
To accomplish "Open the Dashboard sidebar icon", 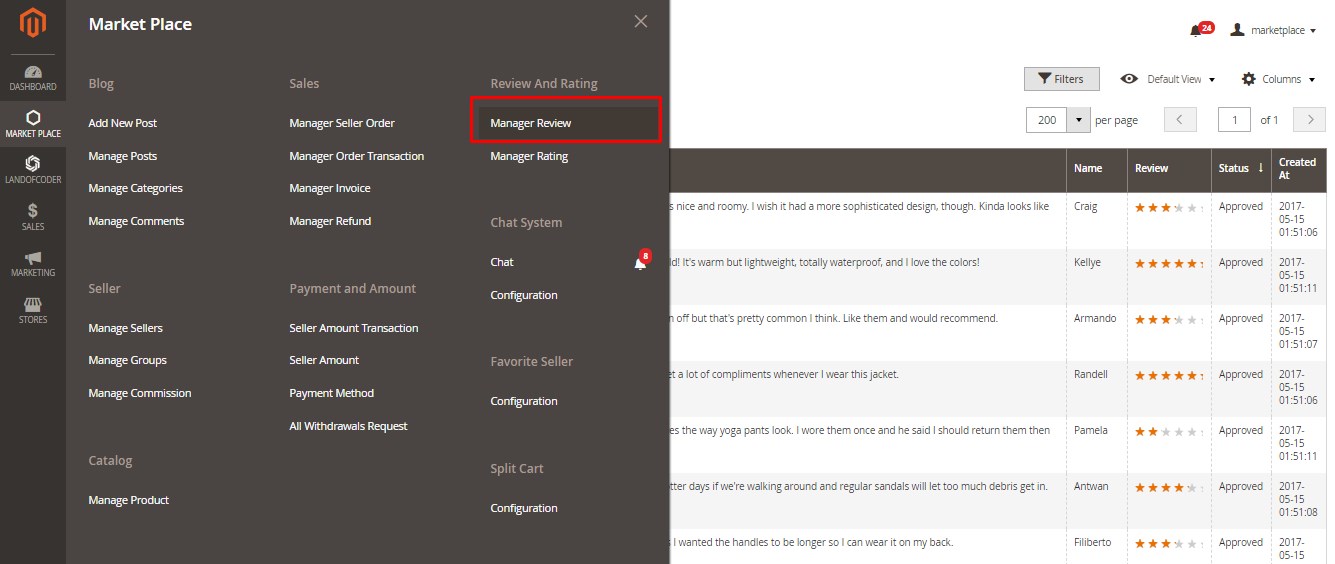I will pyautogui.click(x=33, y=78).
